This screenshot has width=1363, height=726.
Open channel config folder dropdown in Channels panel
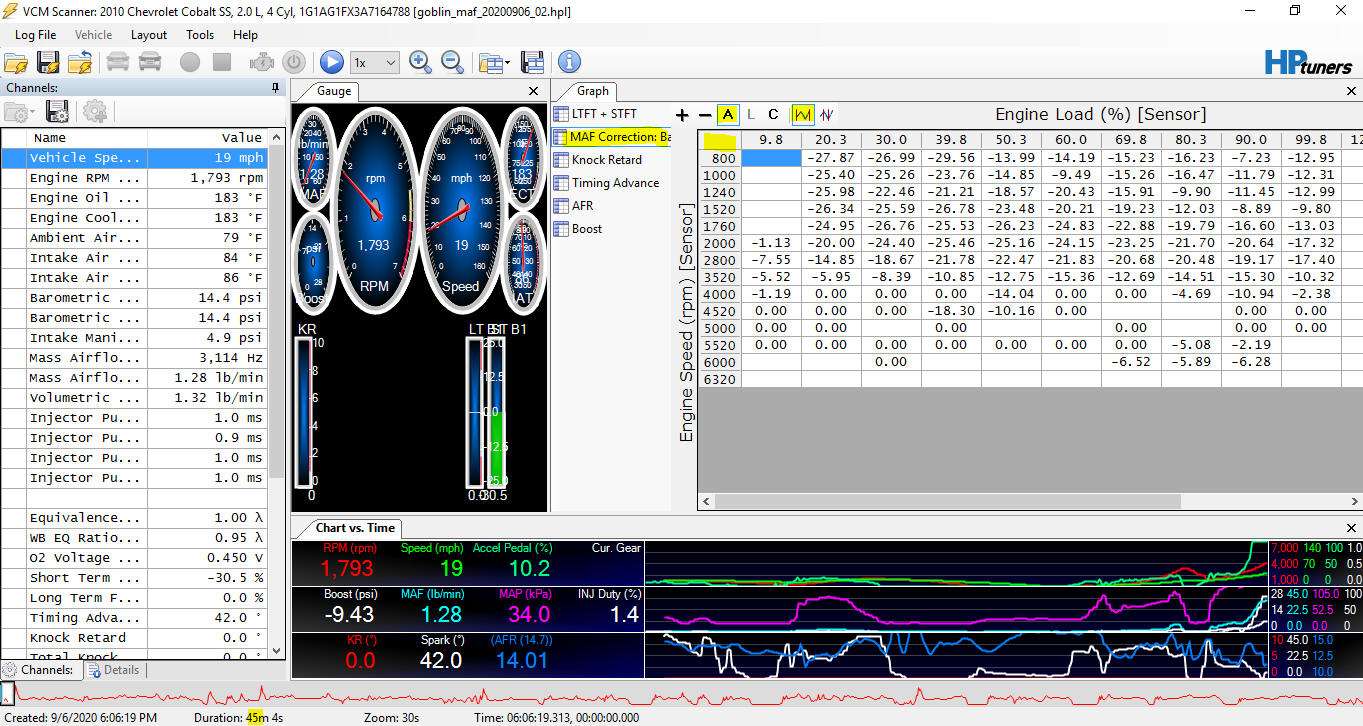coord(20,111)
